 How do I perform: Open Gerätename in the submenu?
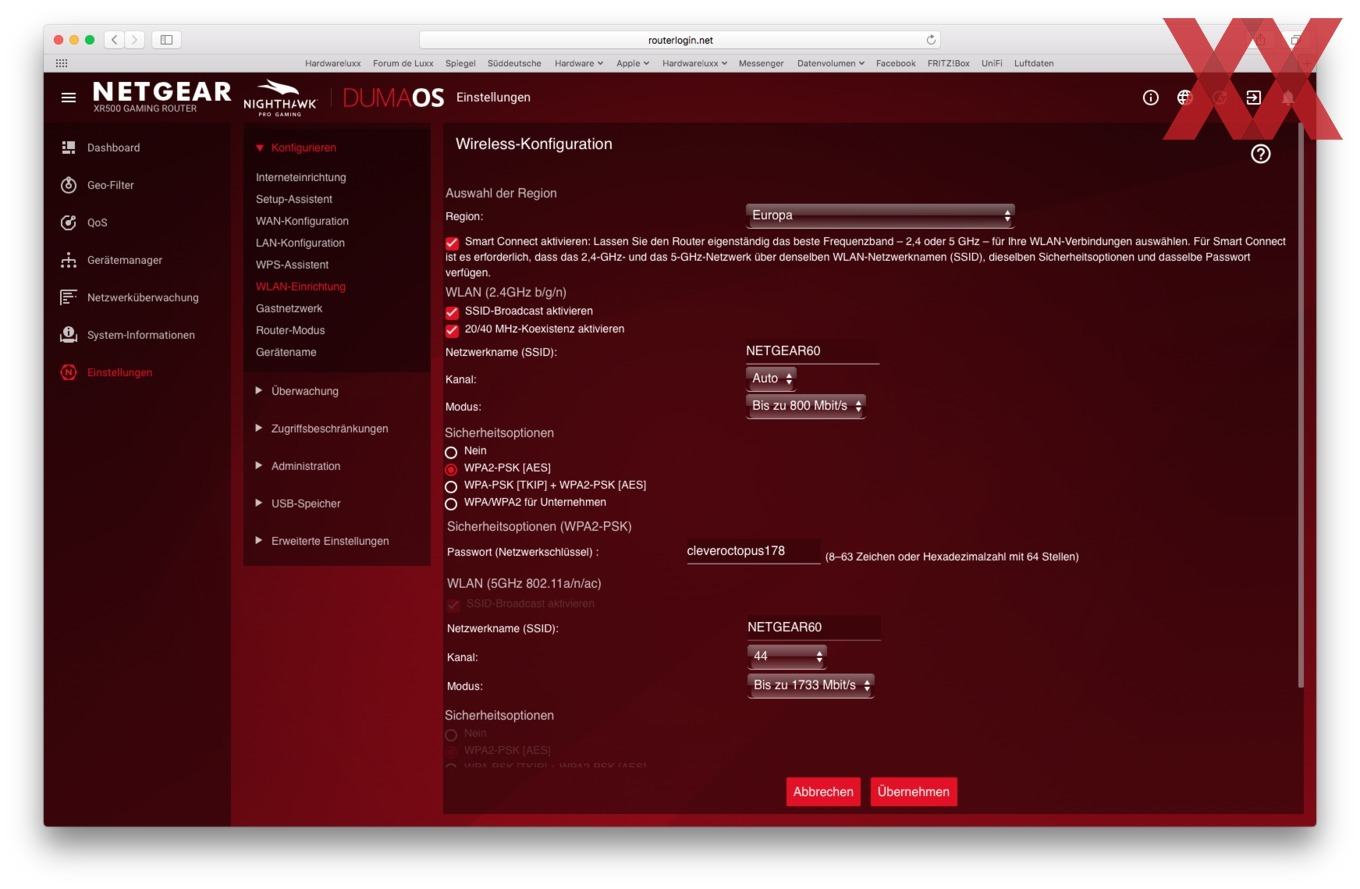pyautogui.click(x=286, y=352)
